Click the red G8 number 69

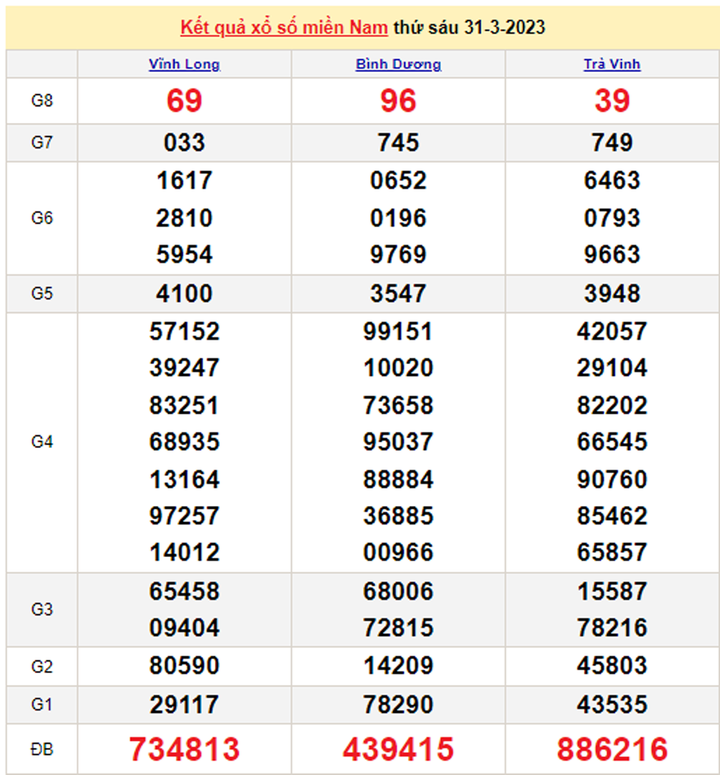184,101
